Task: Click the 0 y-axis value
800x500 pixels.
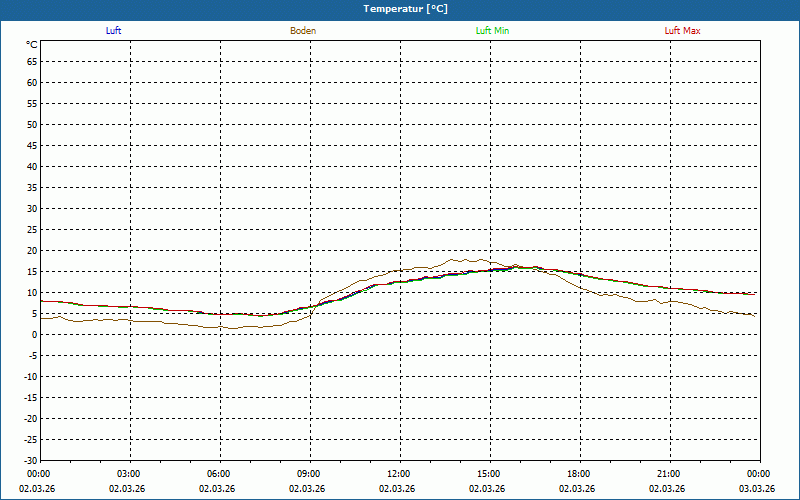Action: (x=35, y=335)
